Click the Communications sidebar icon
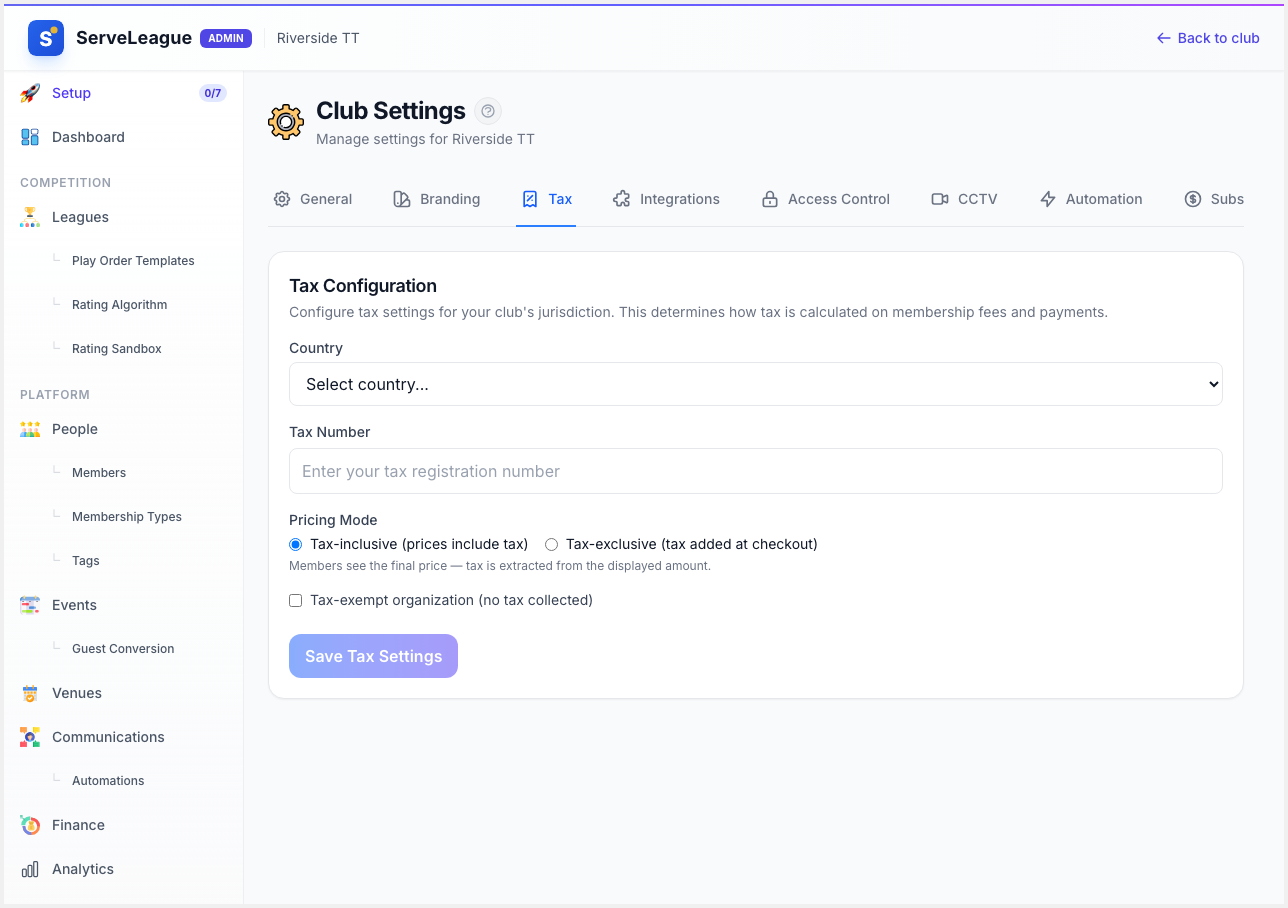The width and height of the screenshot is (1288, 908). 30,737
